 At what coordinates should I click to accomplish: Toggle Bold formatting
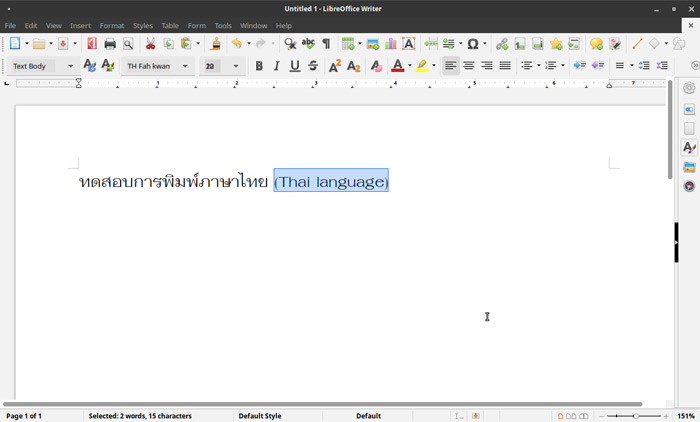pyautogui.click(x=259, y=66)
